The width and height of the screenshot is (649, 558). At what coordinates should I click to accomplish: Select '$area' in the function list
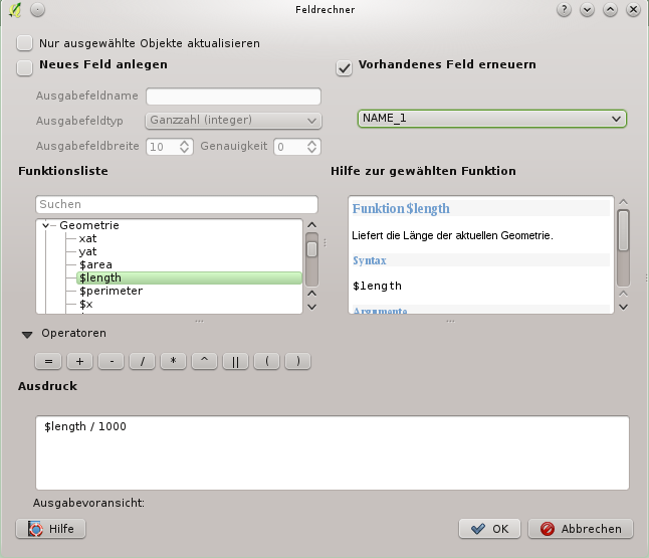pos(96,265)
